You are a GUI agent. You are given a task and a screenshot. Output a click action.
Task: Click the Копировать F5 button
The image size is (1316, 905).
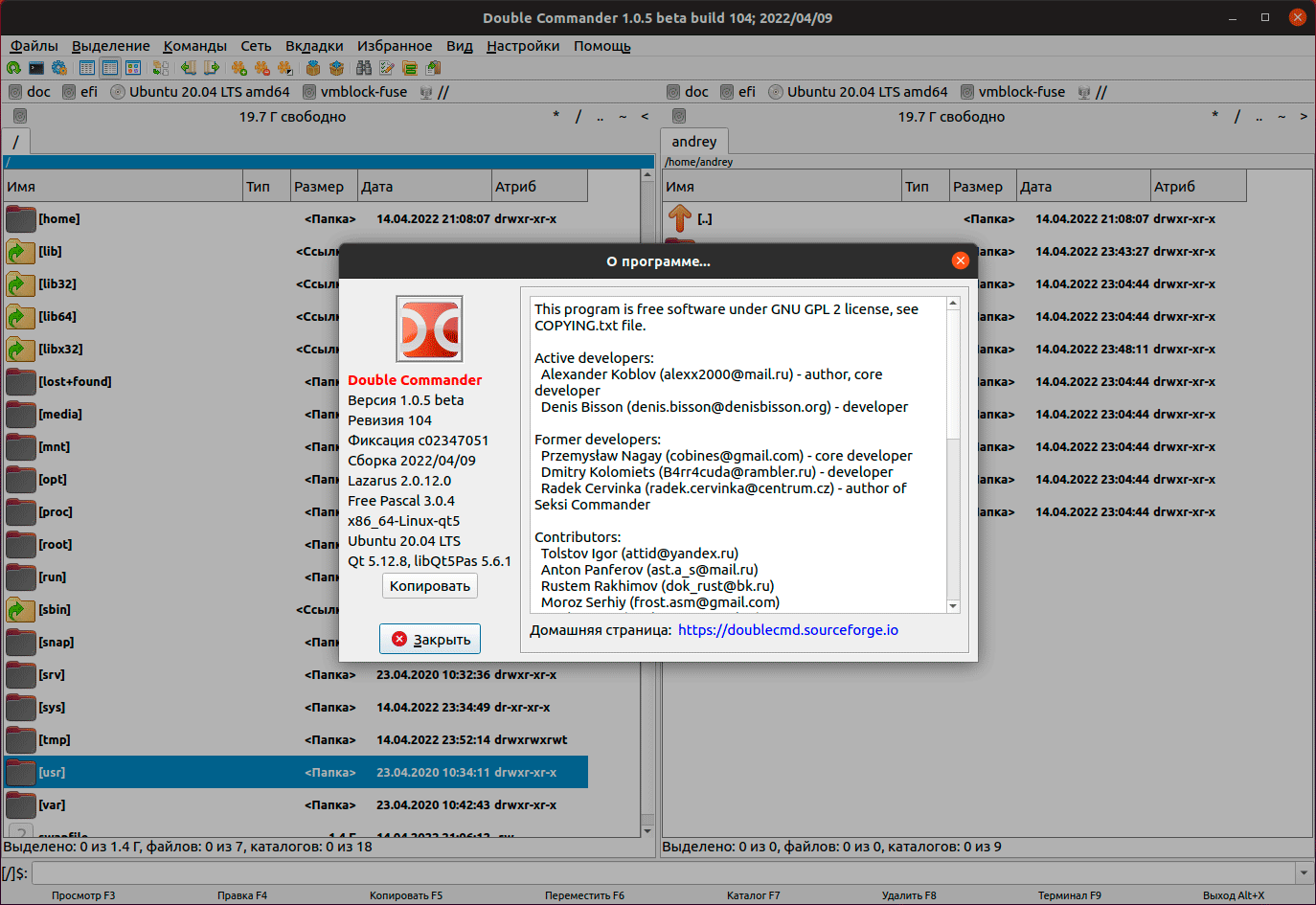tap(406, 895)
